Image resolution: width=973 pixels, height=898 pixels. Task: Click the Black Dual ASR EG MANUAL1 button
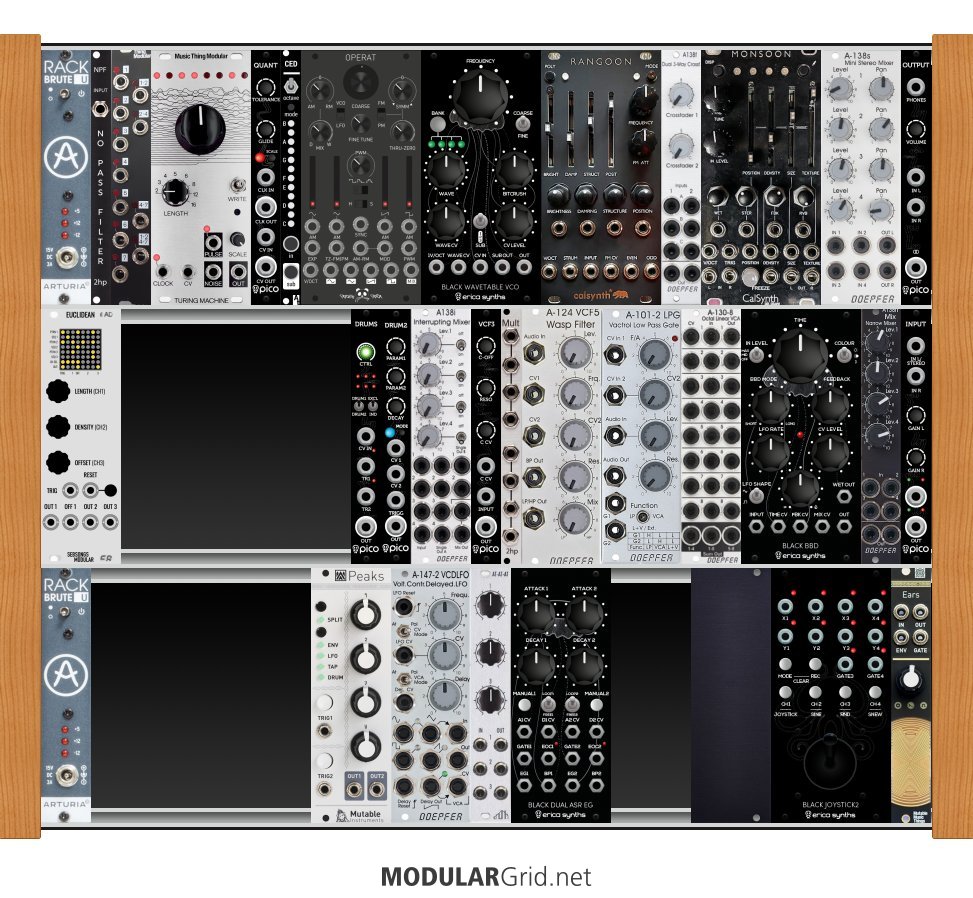[x=524, y=705]
